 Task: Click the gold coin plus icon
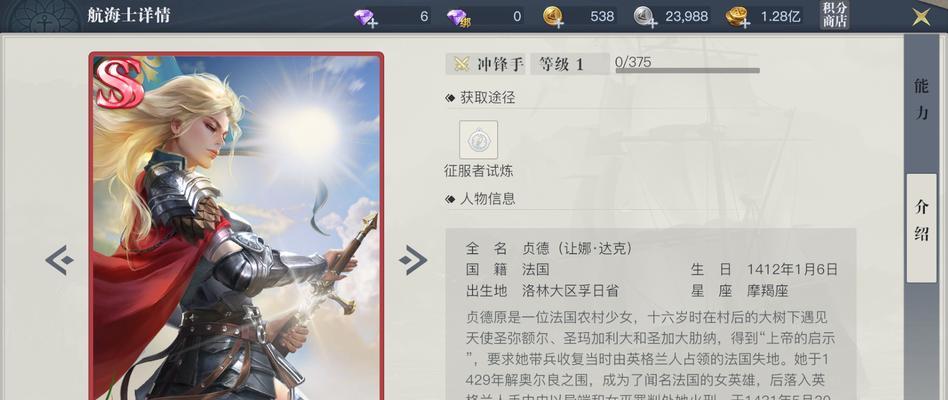[558, 24]
